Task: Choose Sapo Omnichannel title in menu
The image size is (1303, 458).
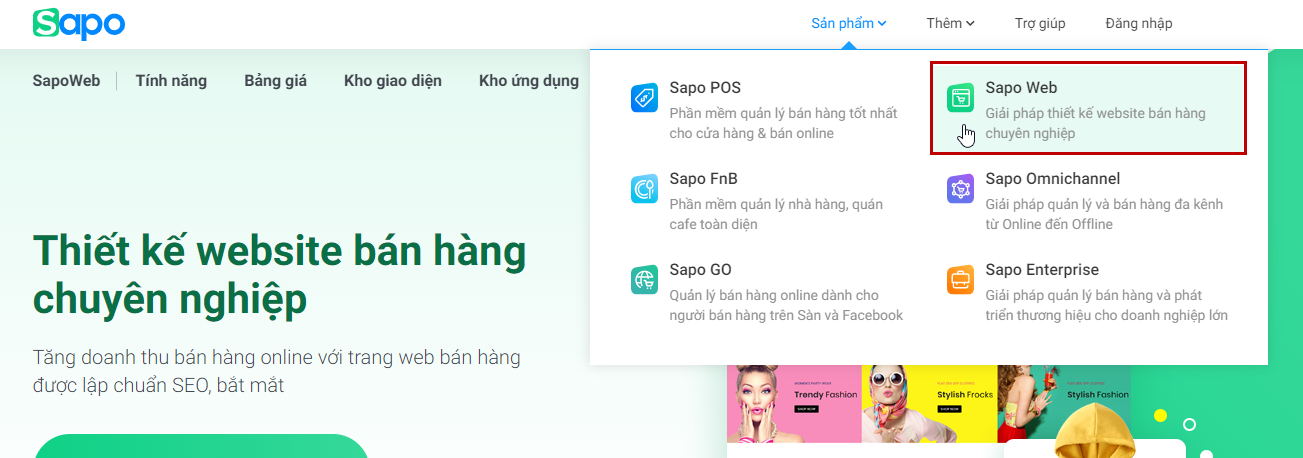Action: click(1052, 179)
